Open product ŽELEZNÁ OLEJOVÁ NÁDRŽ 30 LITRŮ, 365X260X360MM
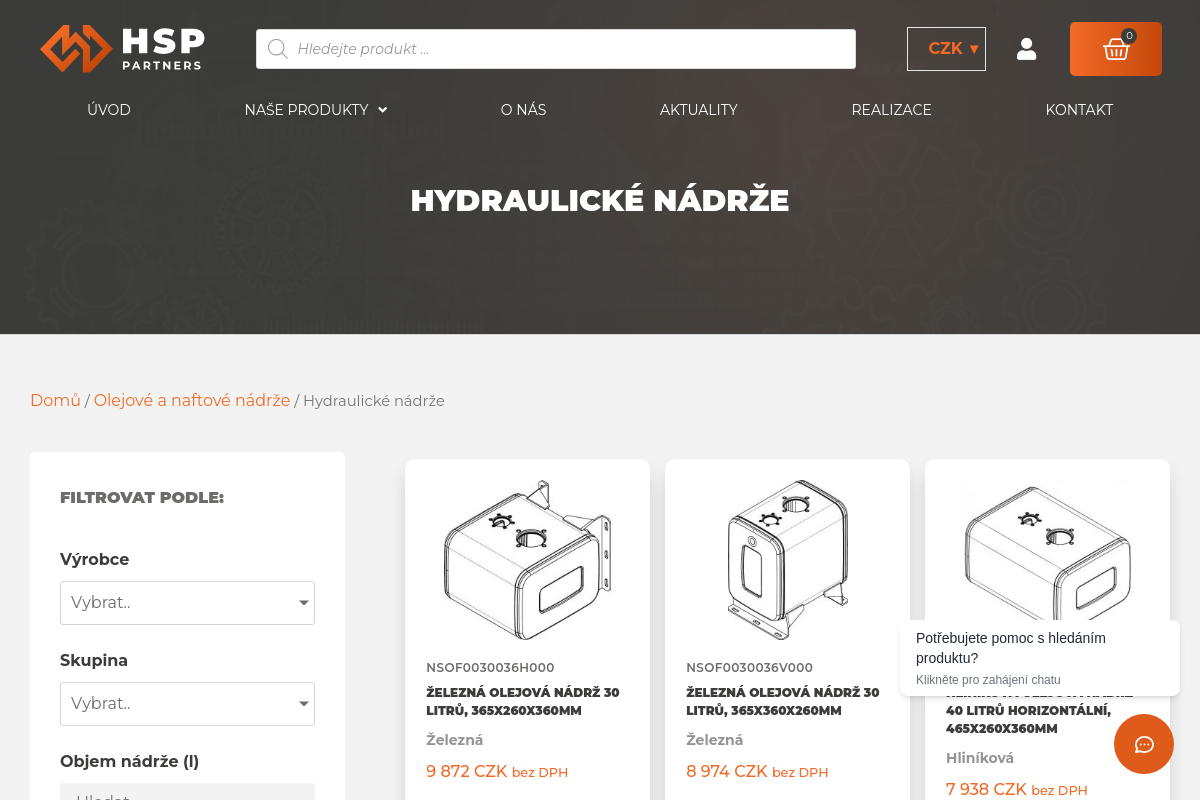This screenshot has width=1200, height=800. [522, 701]
